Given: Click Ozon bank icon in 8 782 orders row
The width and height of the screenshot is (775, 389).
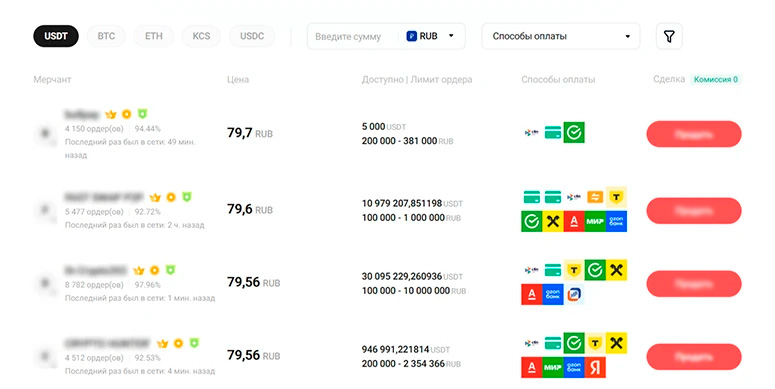Looking at the screenshot, I should pos(553,294).
